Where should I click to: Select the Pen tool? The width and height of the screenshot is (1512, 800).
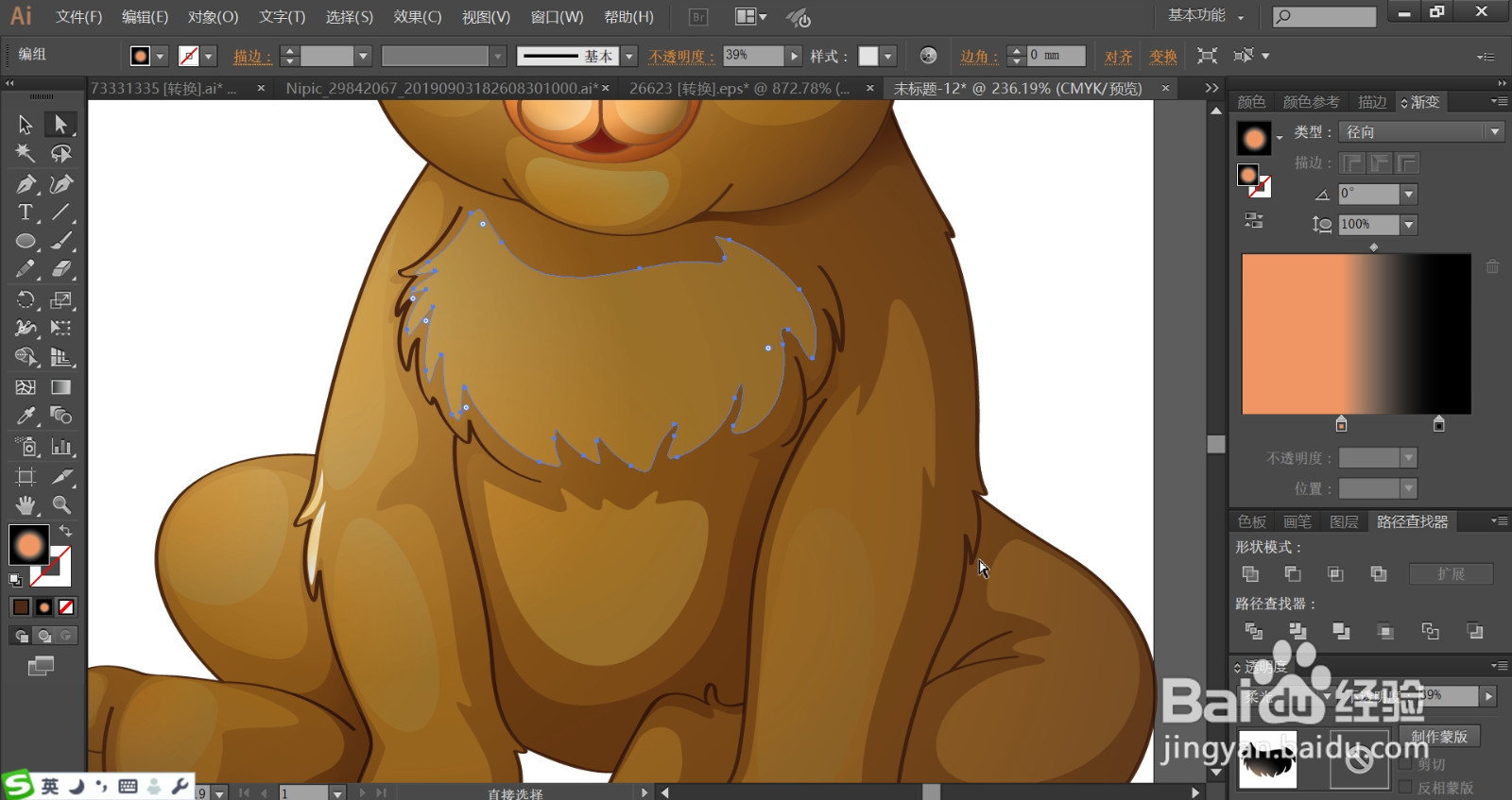(x=26, y=183)
